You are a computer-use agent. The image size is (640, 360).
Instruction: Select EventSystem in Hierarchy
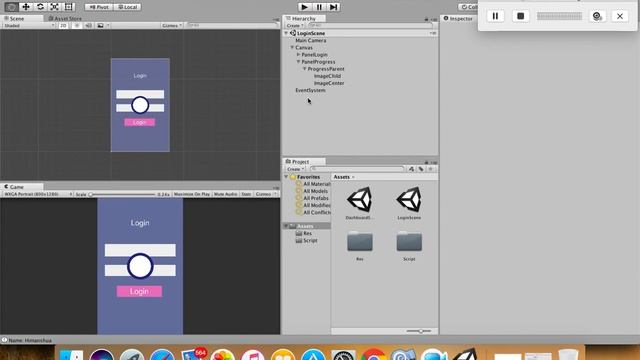310,90
